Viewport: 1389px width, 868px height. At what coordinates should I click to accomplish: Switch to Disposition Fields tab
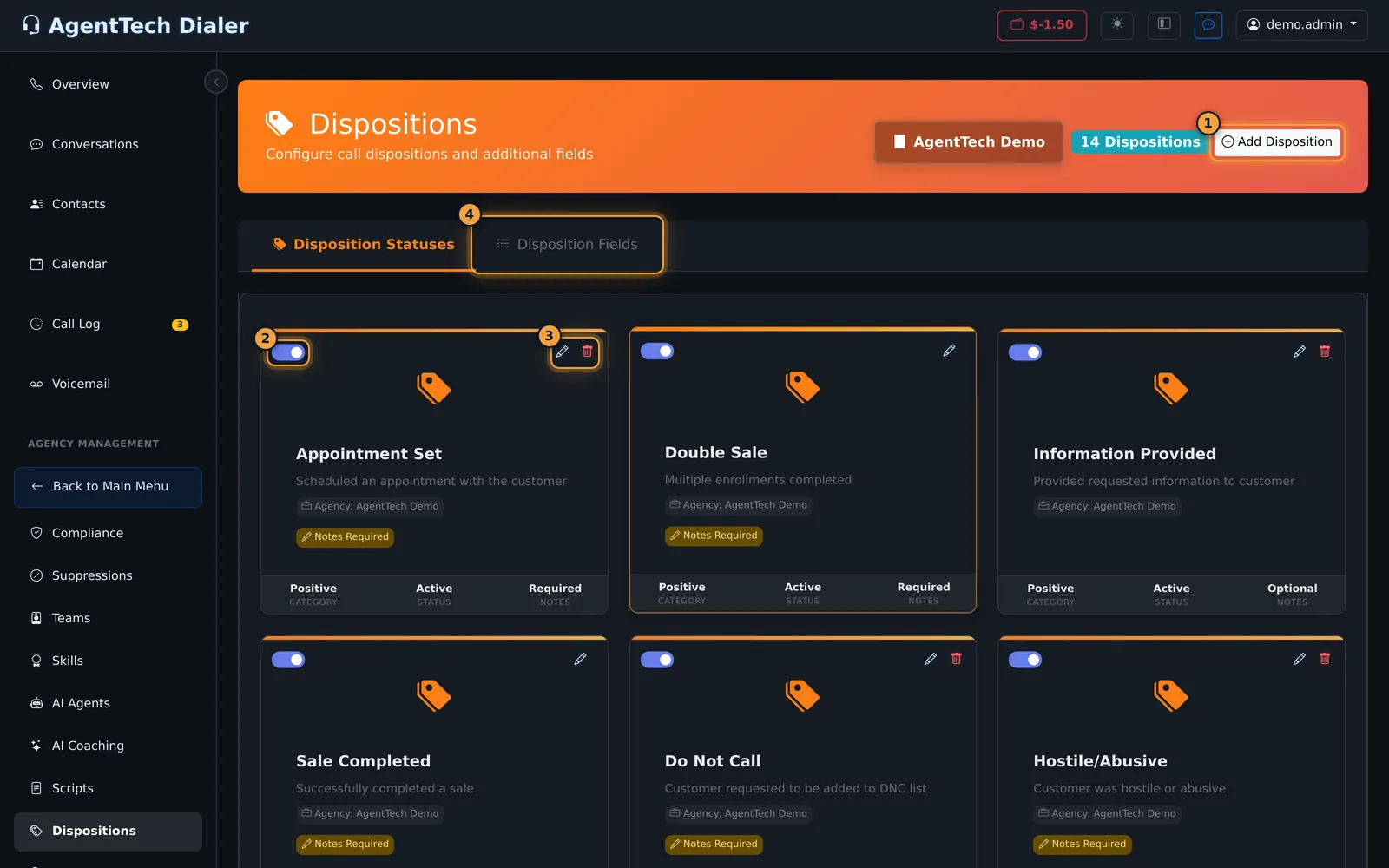[568, 245]
